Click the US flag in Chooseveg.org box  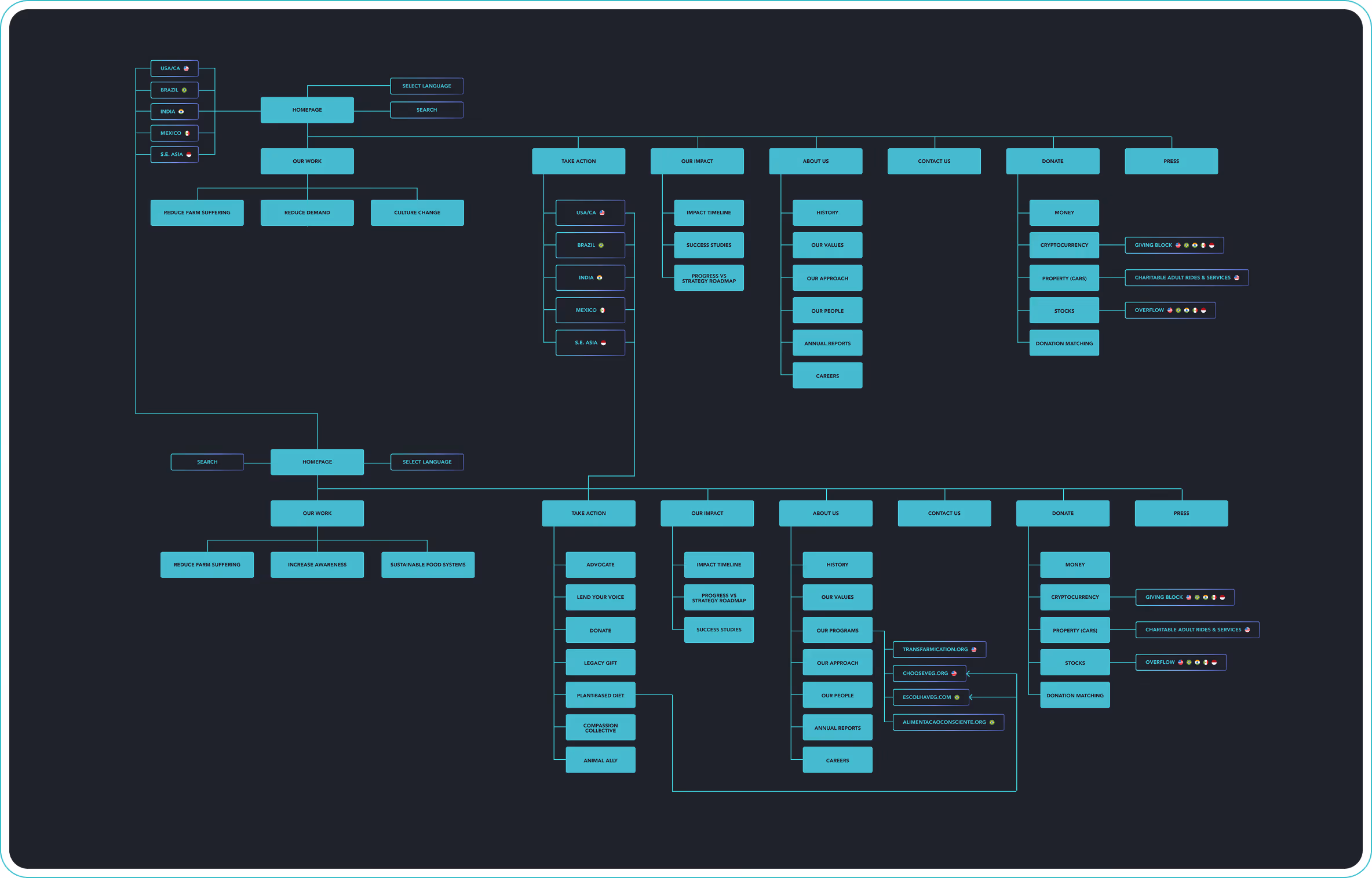[x=954, y=674]
